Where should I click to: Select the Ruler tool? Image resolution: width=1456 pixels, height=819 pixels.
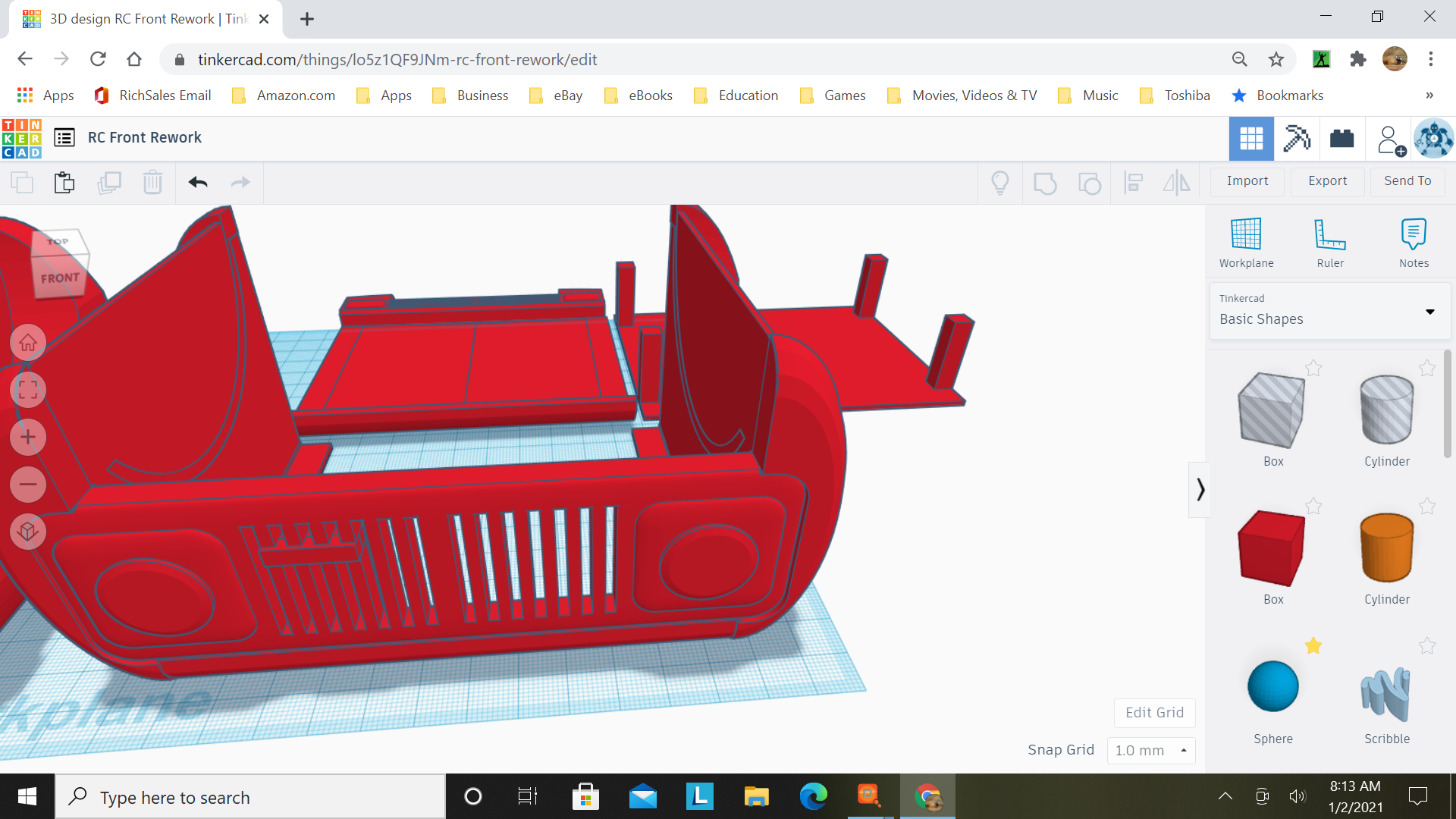tap(1330, 243)
